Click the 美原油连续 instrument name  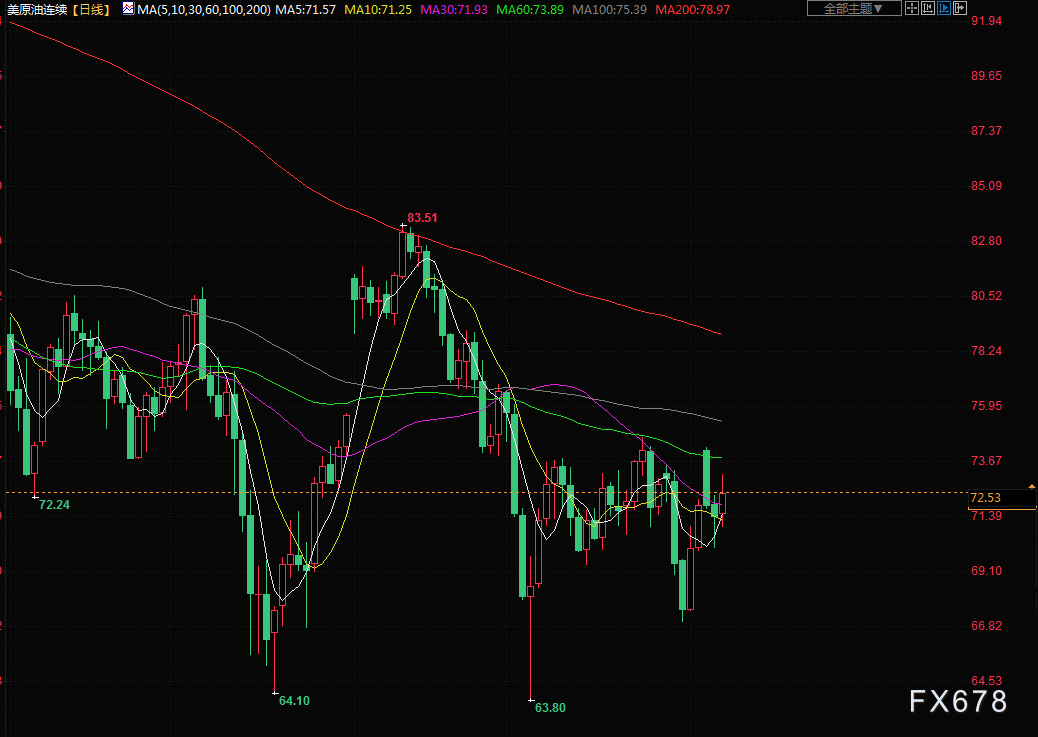pyautogui.click(x=35, y=9)
